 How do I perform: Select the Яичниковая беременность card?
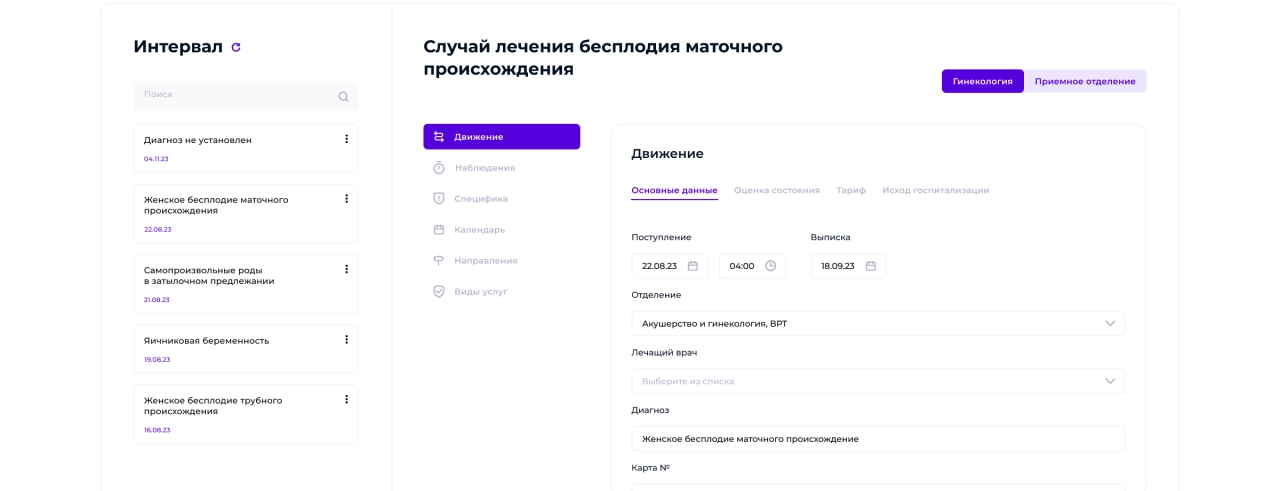[x=246, y=349]
